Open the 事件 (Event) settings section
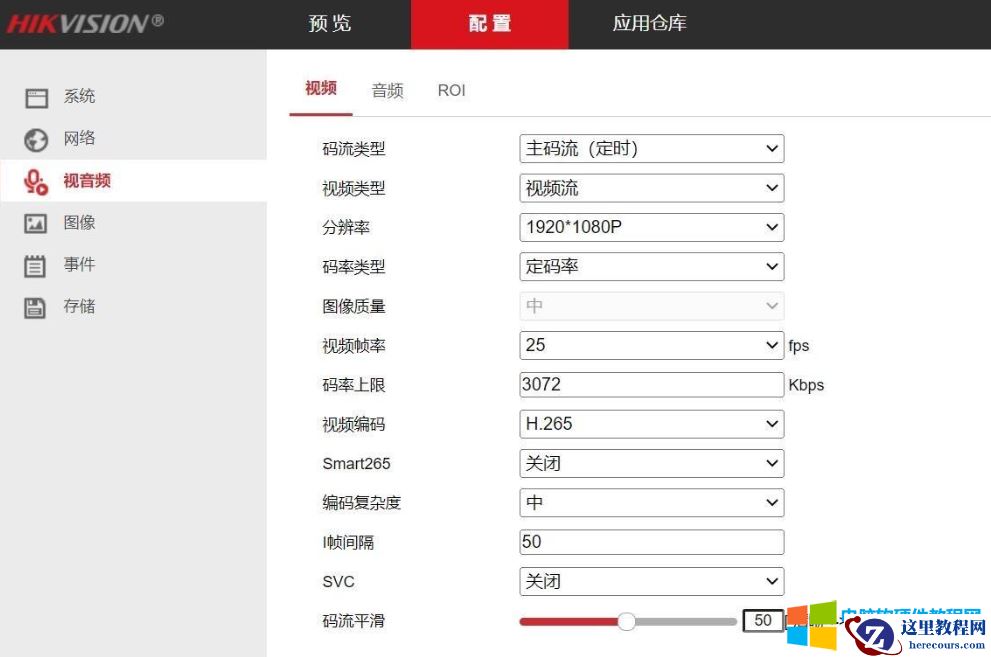Image resolution: width=991 pixels, height=657 pixels. point(78,264)
